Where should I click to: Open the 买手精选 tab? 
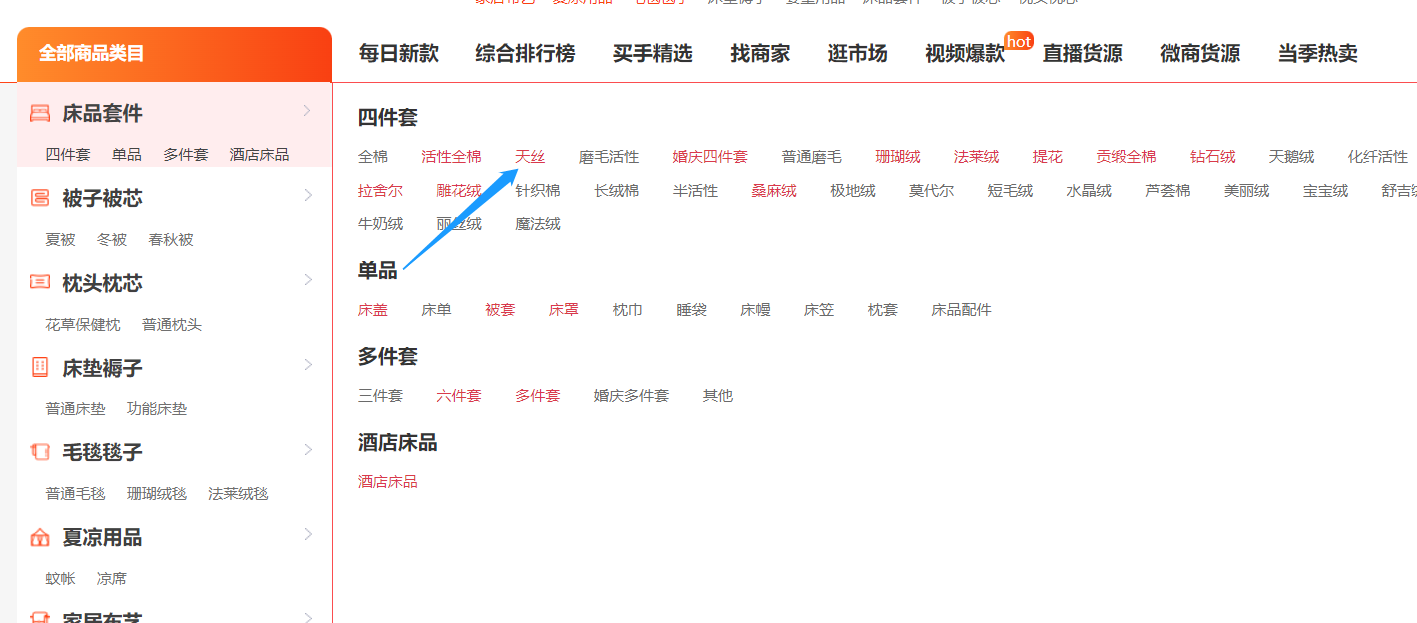pyautogui.click(x=652, y=54)
